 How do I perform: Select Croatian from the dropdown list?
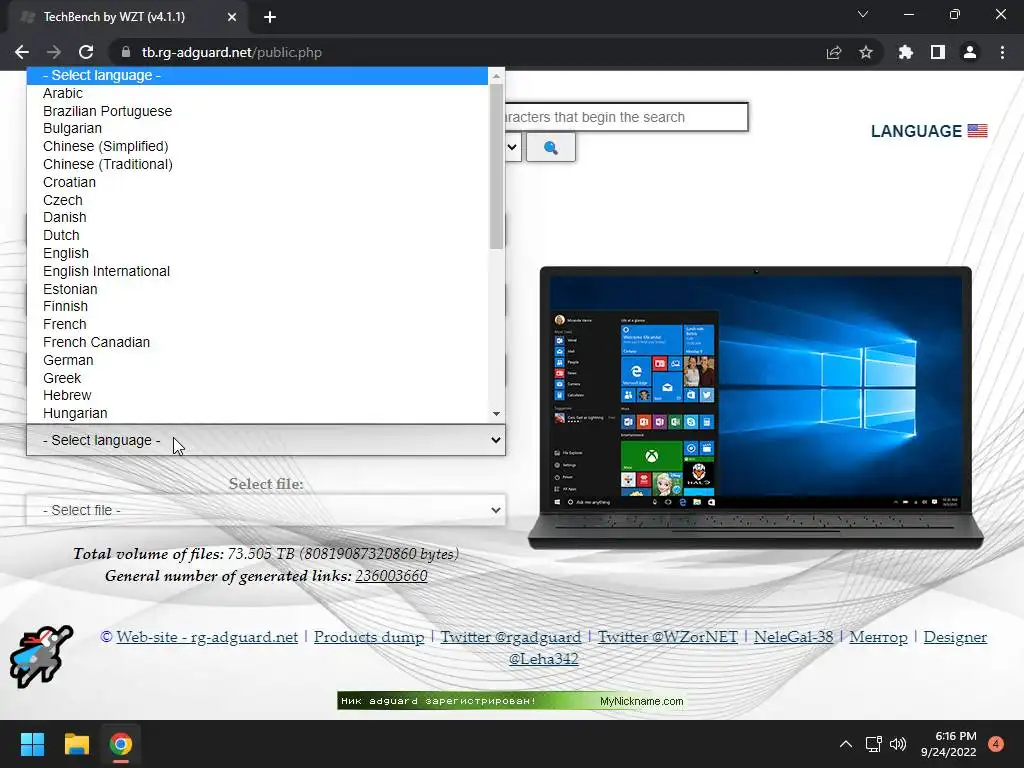coord(257,182)
